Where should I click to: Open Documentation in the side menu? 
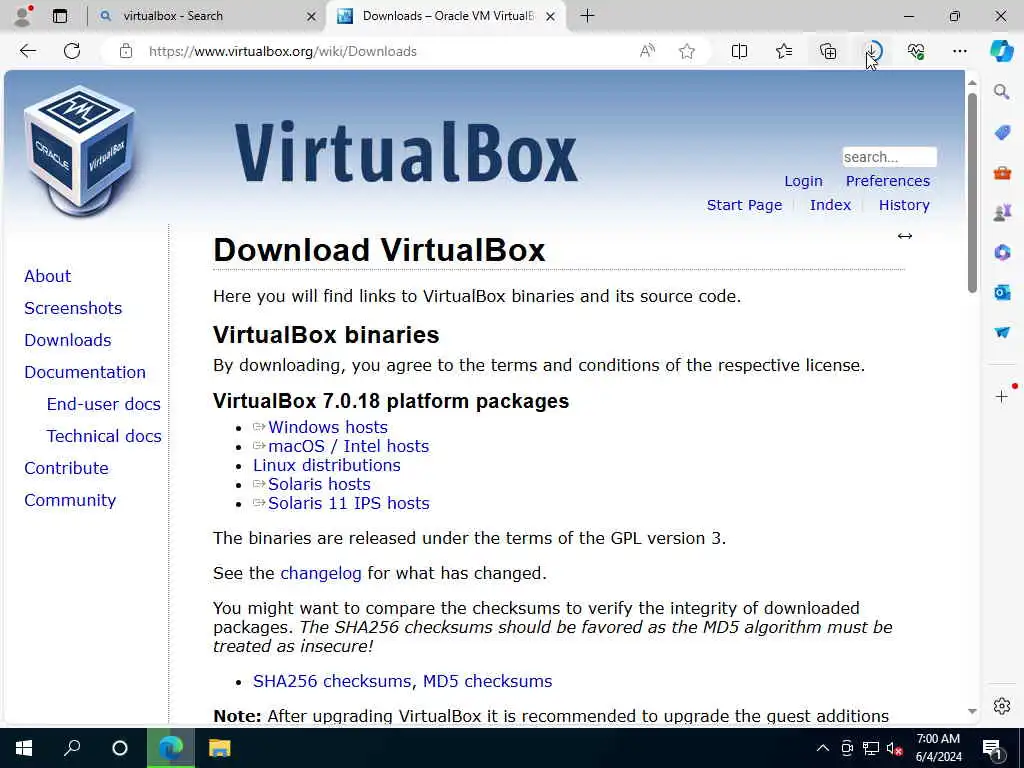pyautogui.click(x=85, y=372)
